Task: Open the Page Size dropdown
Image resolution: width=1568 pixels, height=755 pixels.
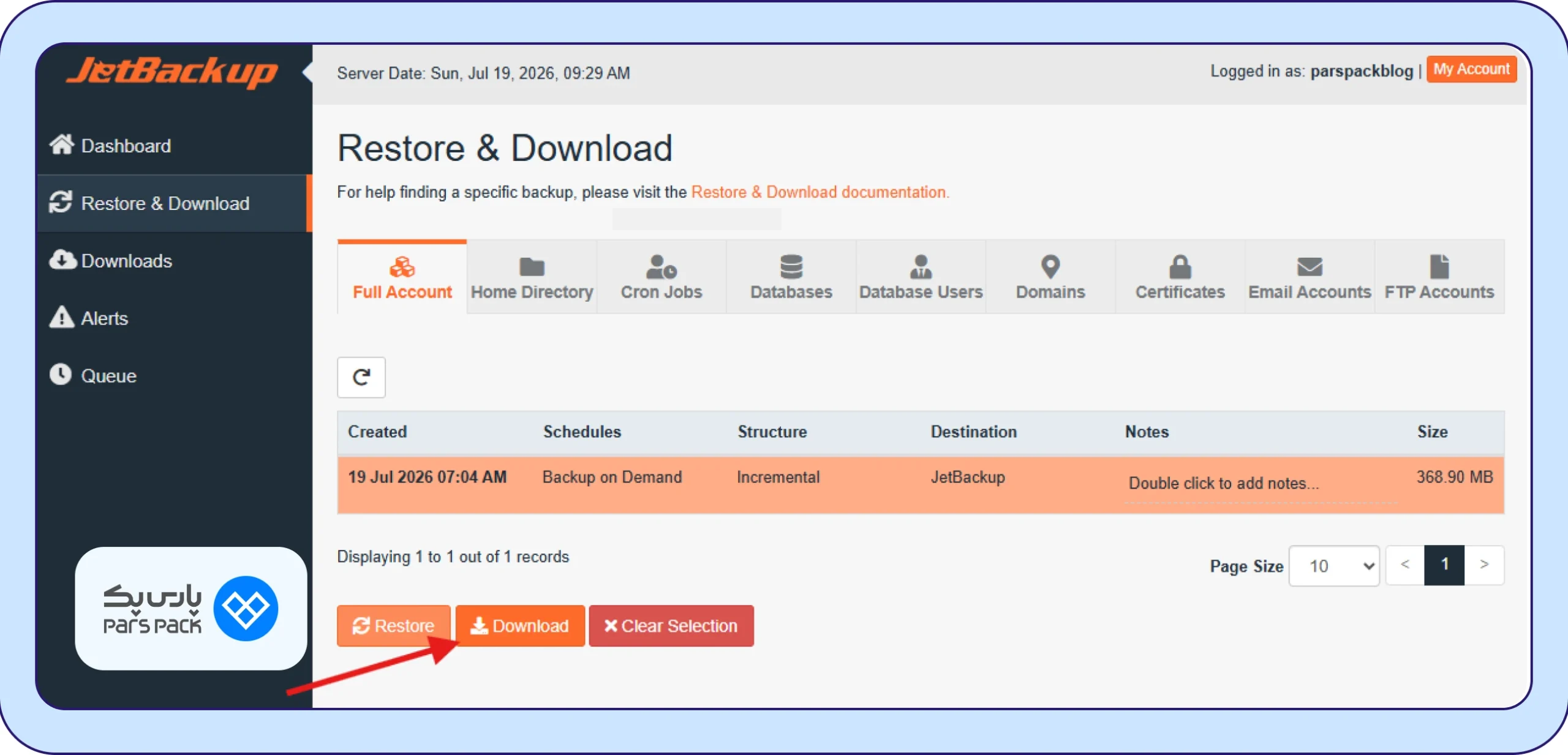Action: tap(1334, 566)
